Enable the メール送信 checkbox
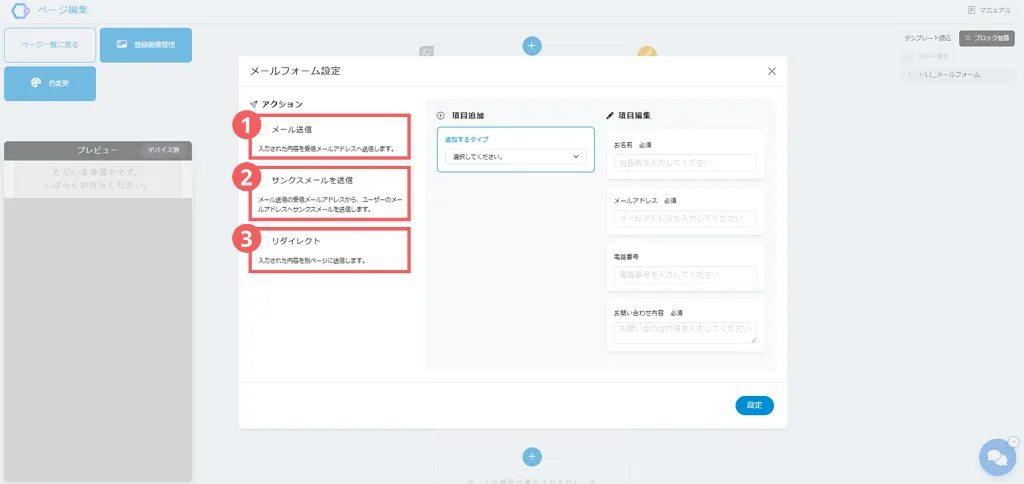 coord(263,129)
